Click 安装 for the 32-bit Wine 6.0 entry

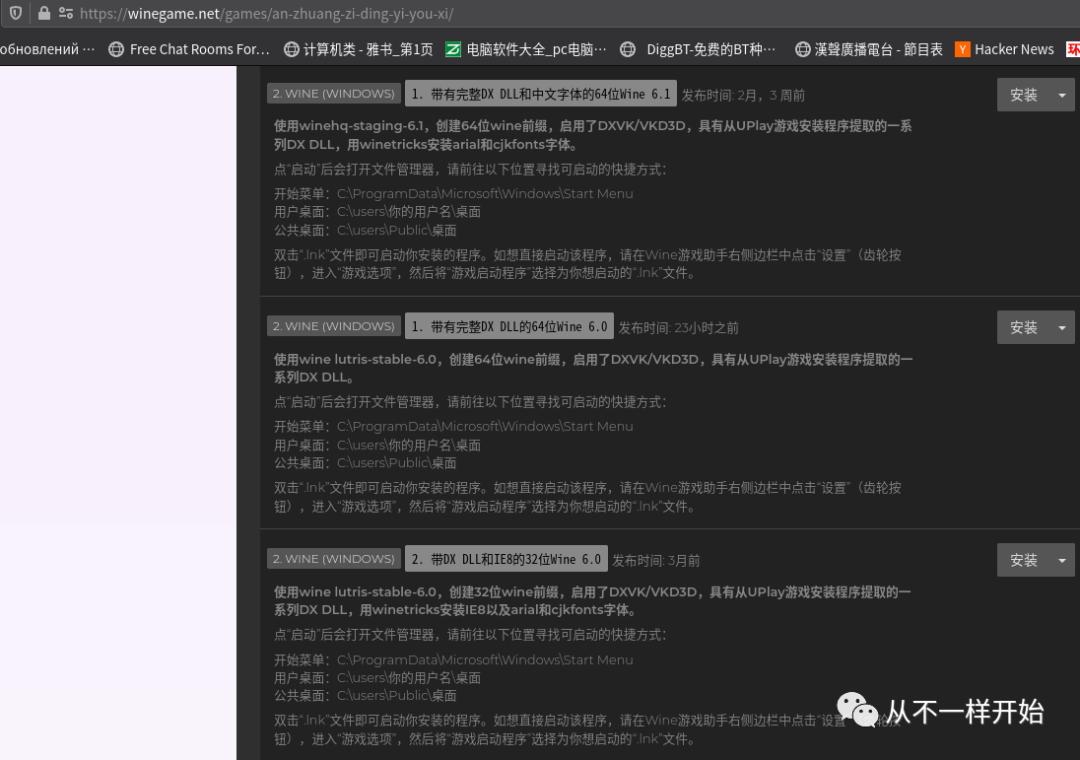[x=1025, y=560]
